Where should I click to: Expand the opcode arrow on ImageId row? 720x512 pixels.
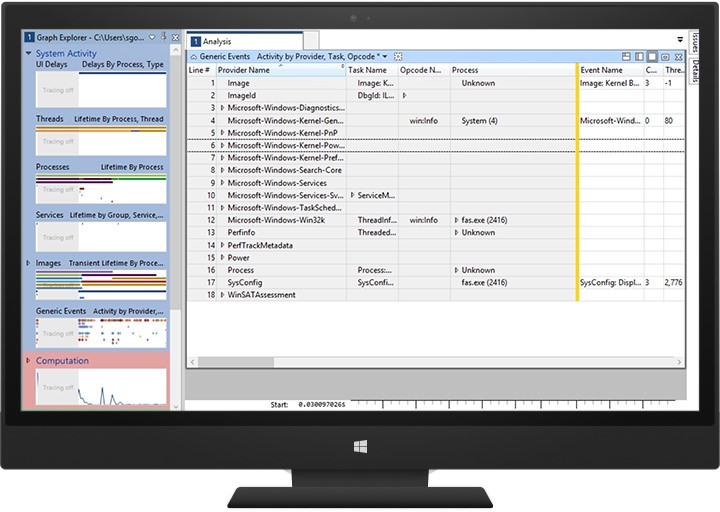click(405, 96)
